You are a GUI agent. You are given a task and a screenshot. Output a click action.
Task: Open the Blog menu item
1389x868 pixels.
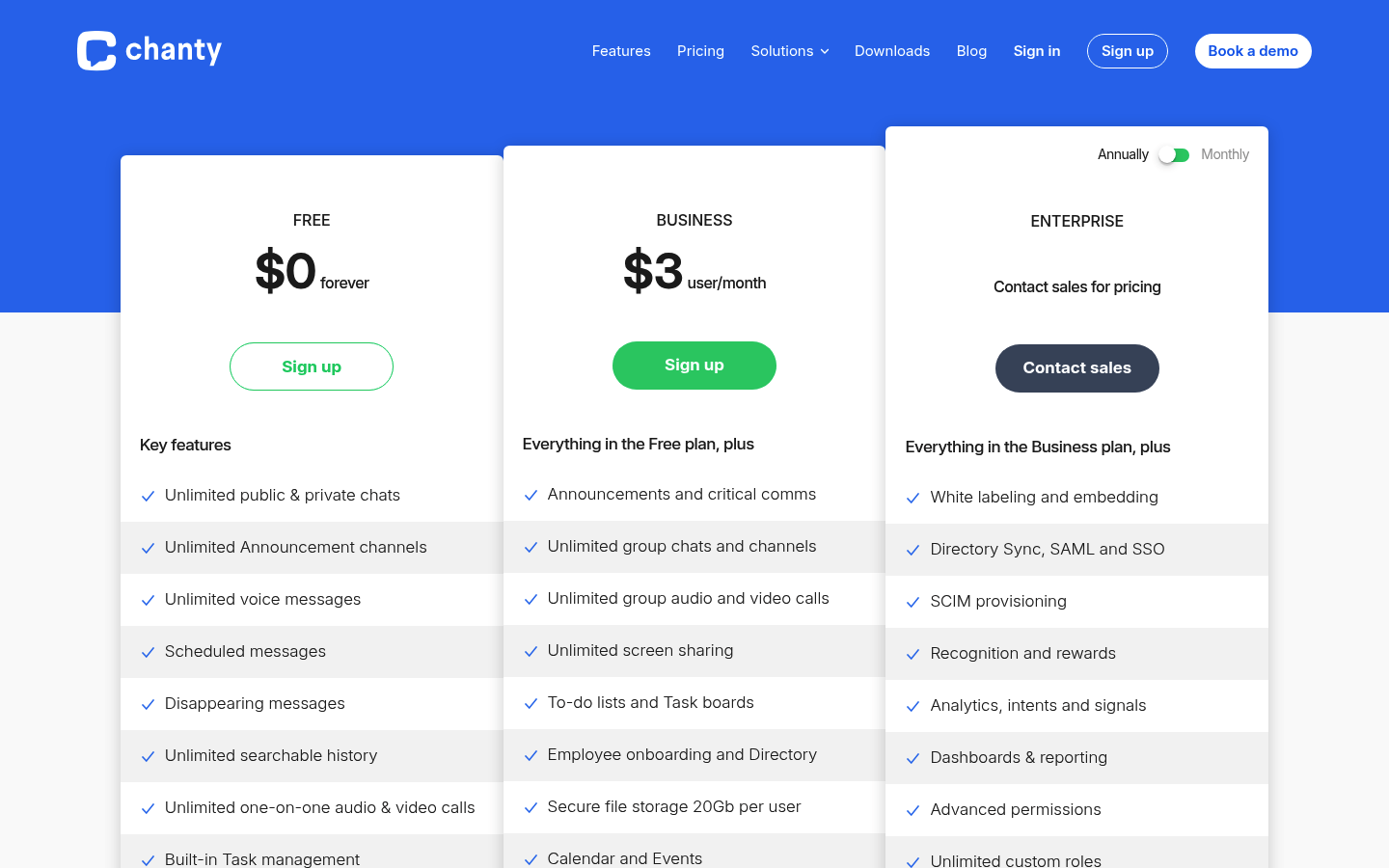click(x=971, y=51)
